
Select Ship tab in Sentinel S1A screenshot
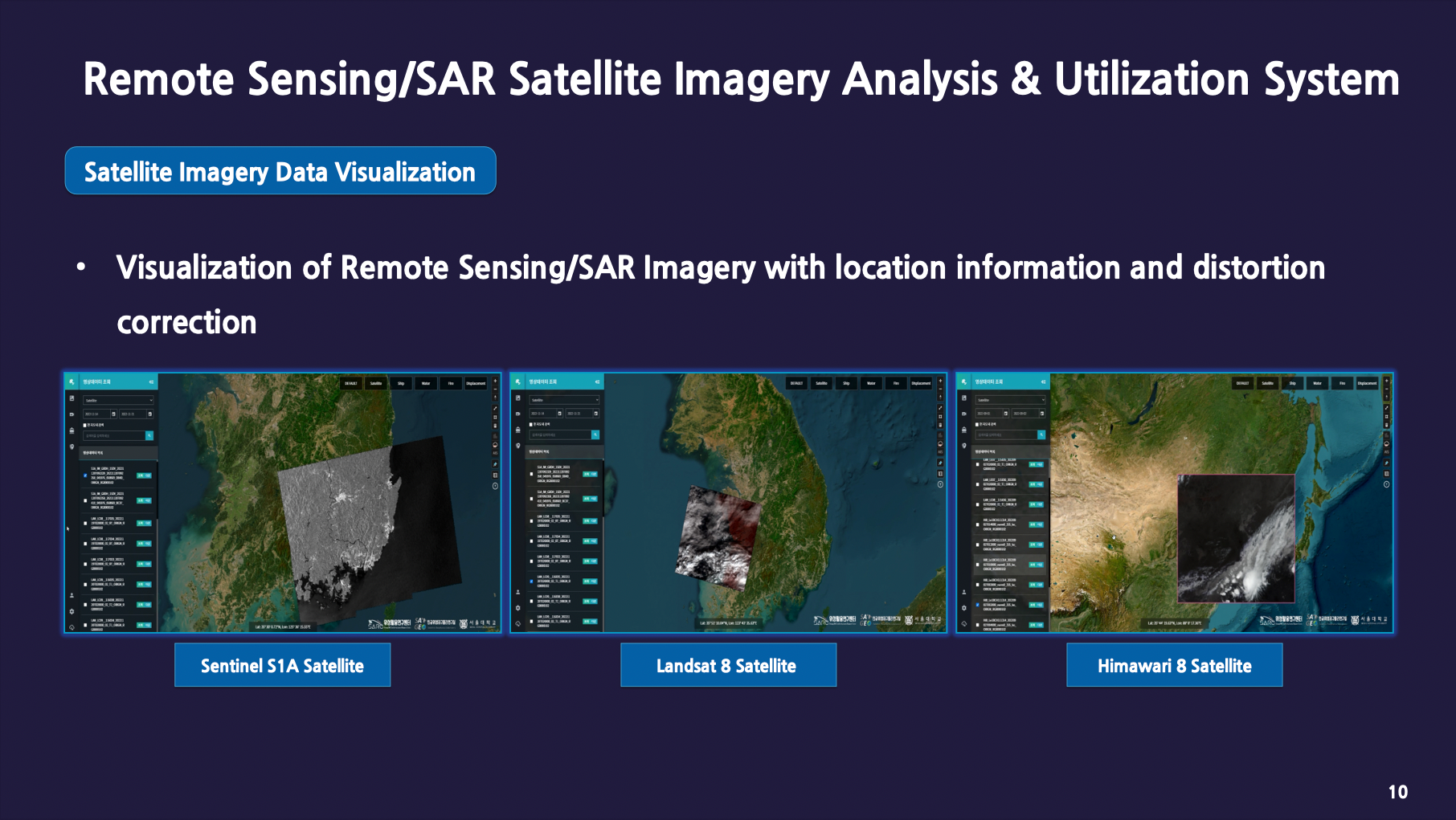coord(401,383)
